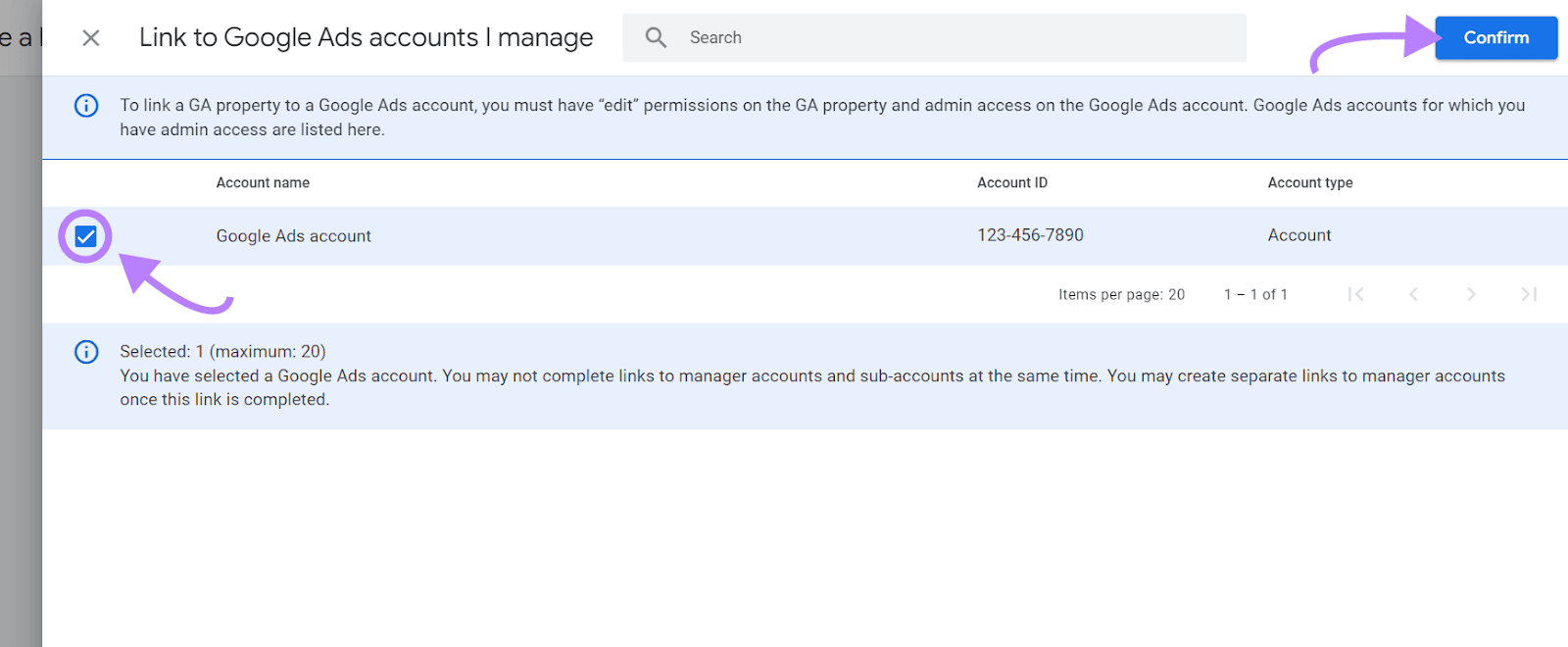The image size is (1568, 647).
Task: Click the dialog title Link to Google Ads
Action: tap(367, 37)
